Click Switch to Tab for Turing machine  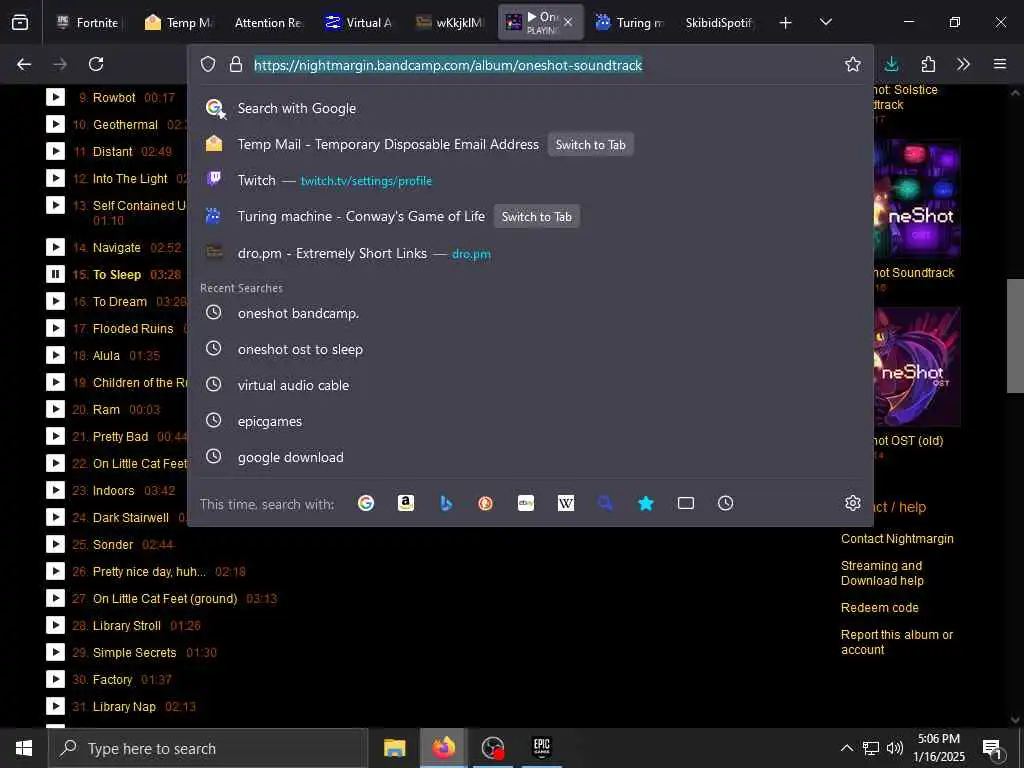[536, 217]
